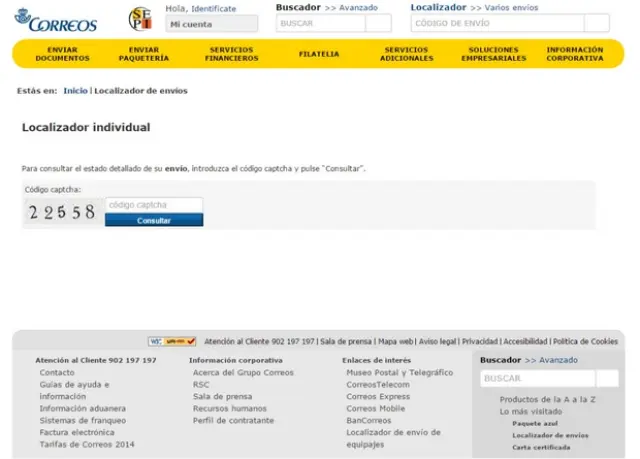Click the W3C accessibility badge

click(x=172, y=341)
